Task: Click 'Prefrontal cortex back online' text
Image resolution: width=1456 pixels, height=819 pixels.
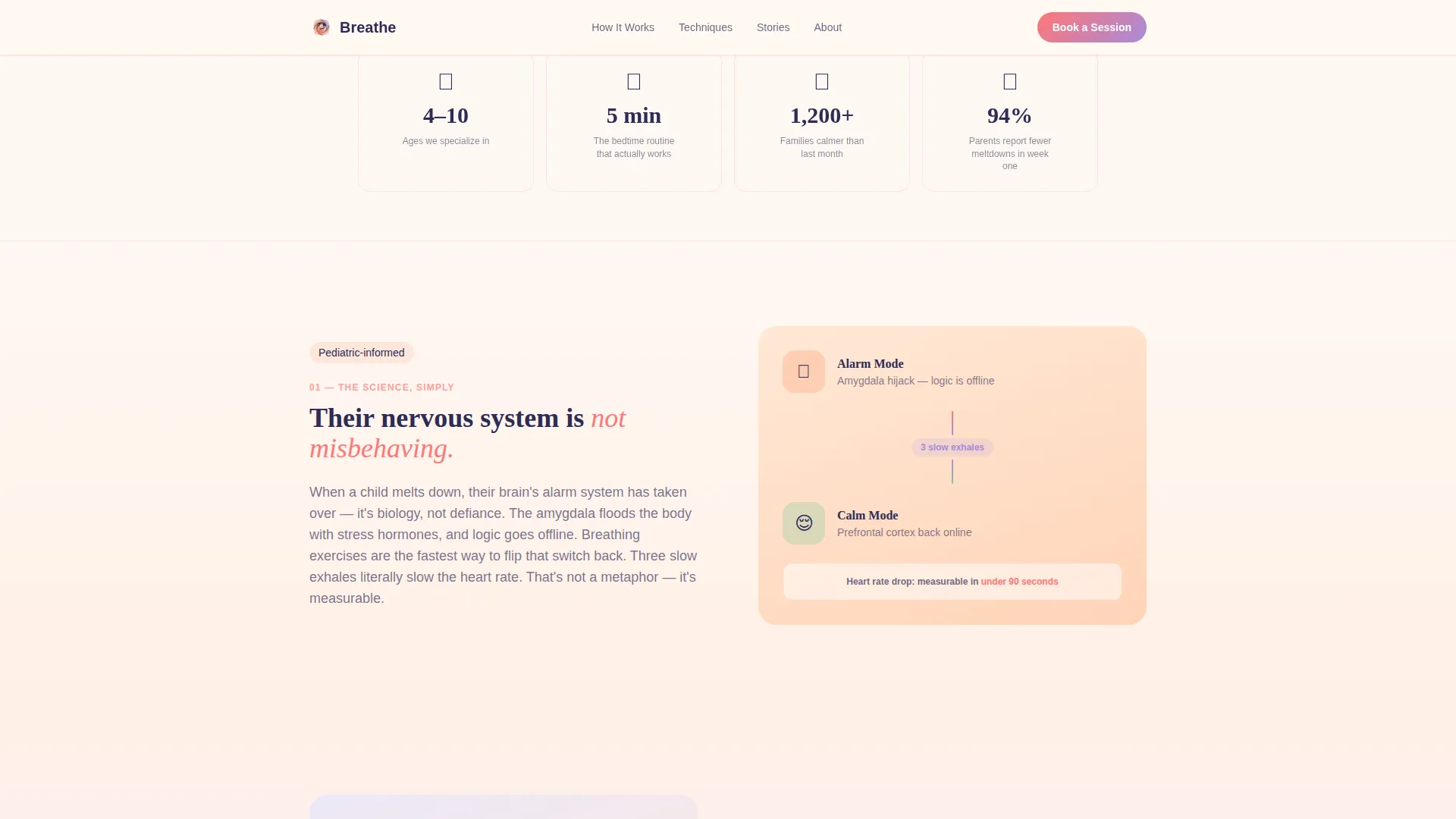Action: tap(904, 532)
